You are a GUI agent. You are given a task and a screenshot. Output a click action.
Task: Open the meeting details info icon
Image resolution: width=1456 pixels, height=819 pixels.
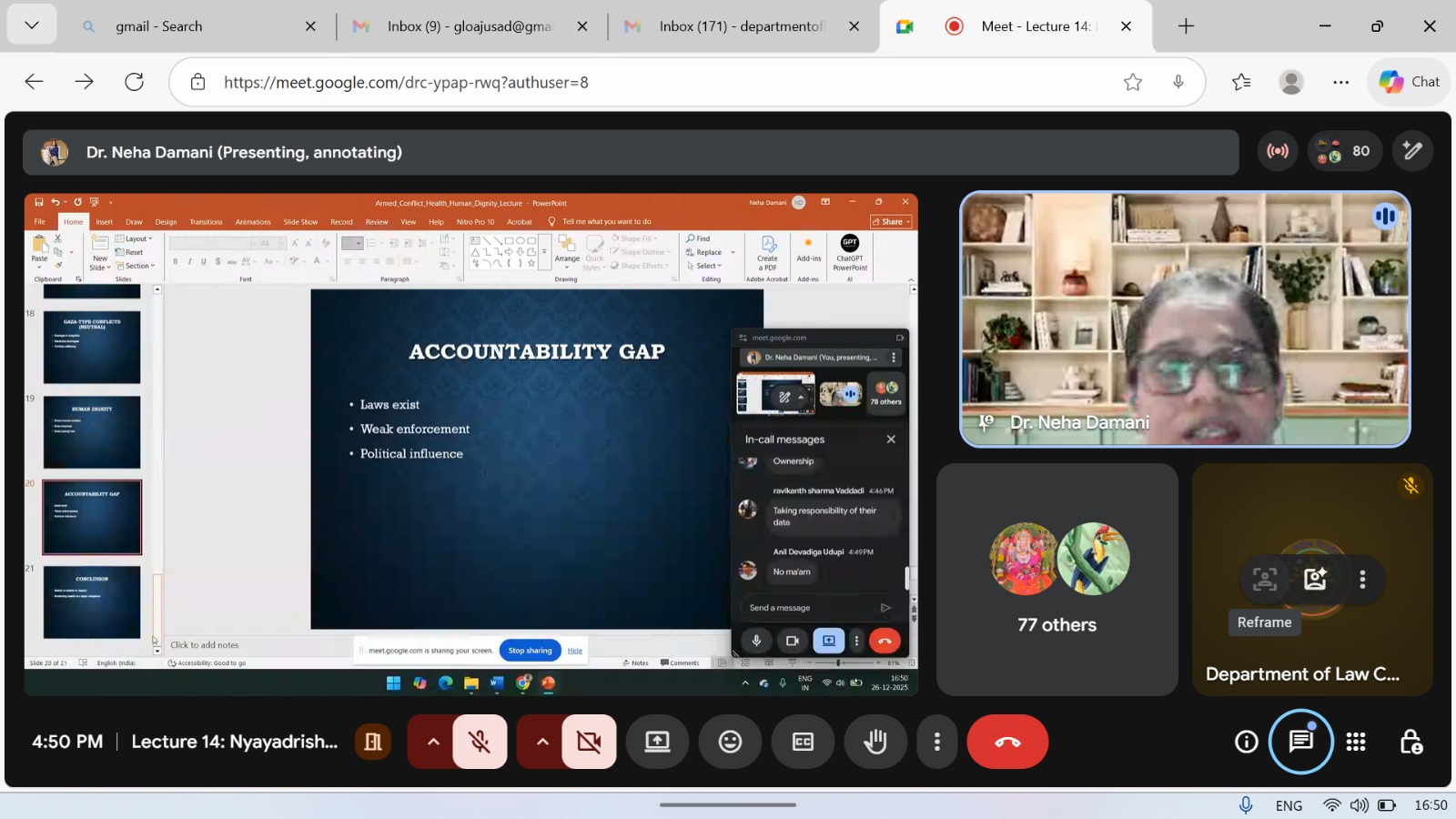pos(1246,742)
